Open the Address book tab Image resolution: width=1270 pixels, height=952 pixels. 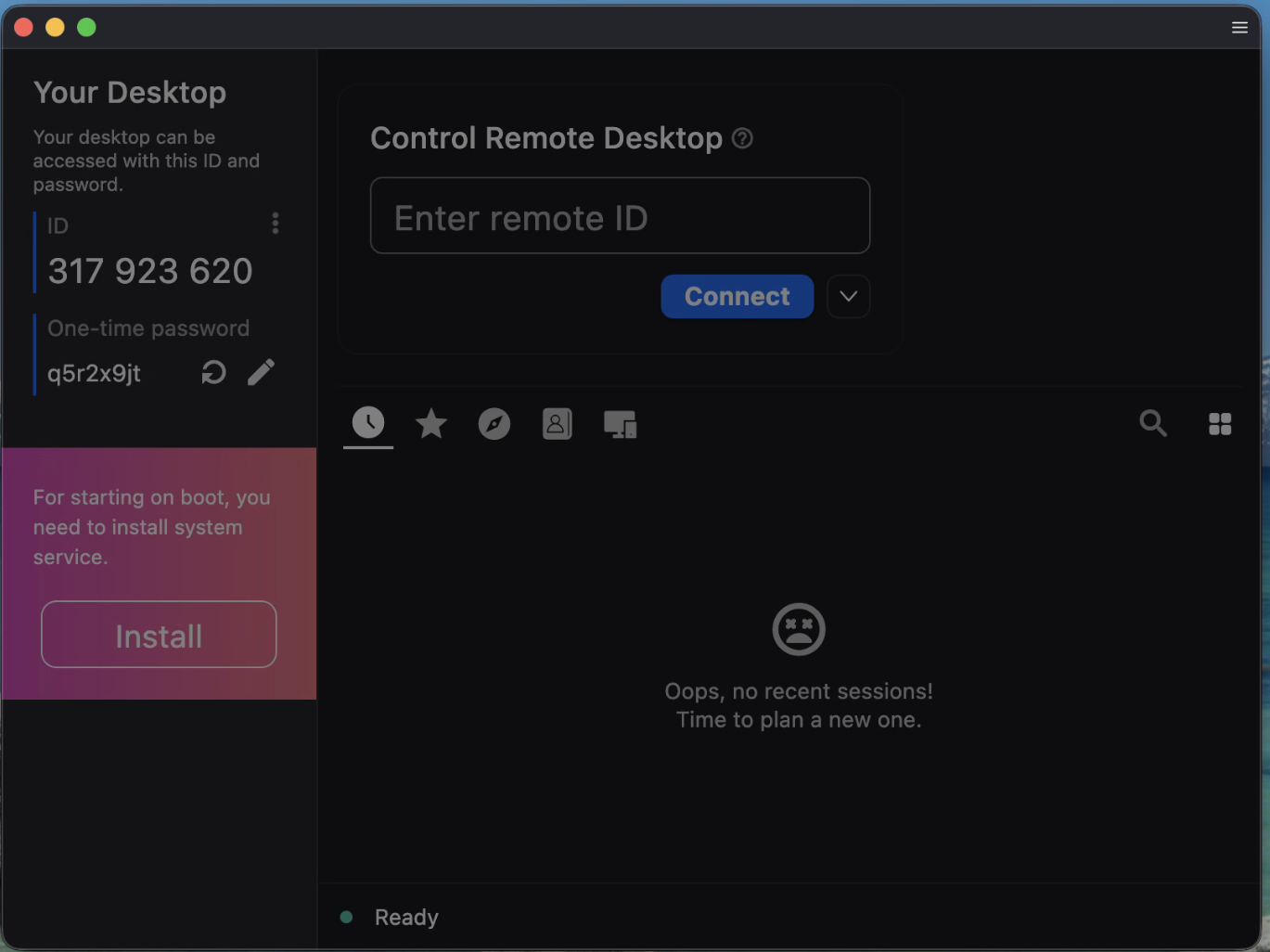(557, 424)
